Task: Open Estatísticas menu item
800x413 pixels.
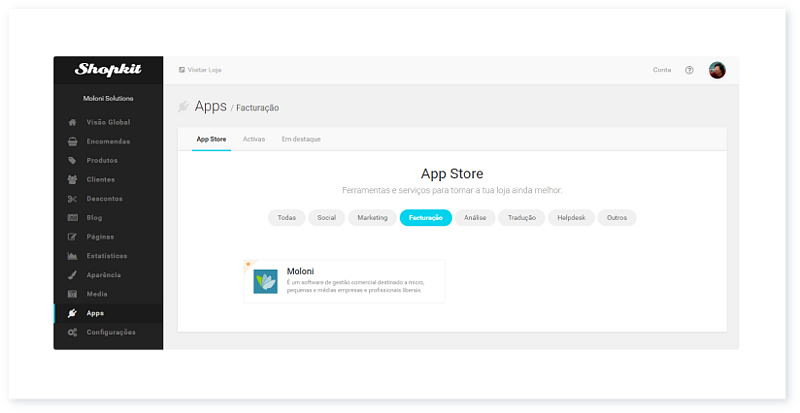Action: click(107, 256)
